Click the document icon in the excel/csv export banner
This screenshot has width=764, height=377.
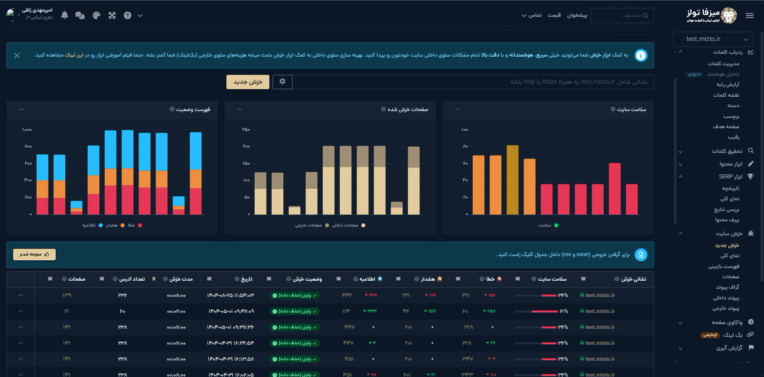point(641,254)
